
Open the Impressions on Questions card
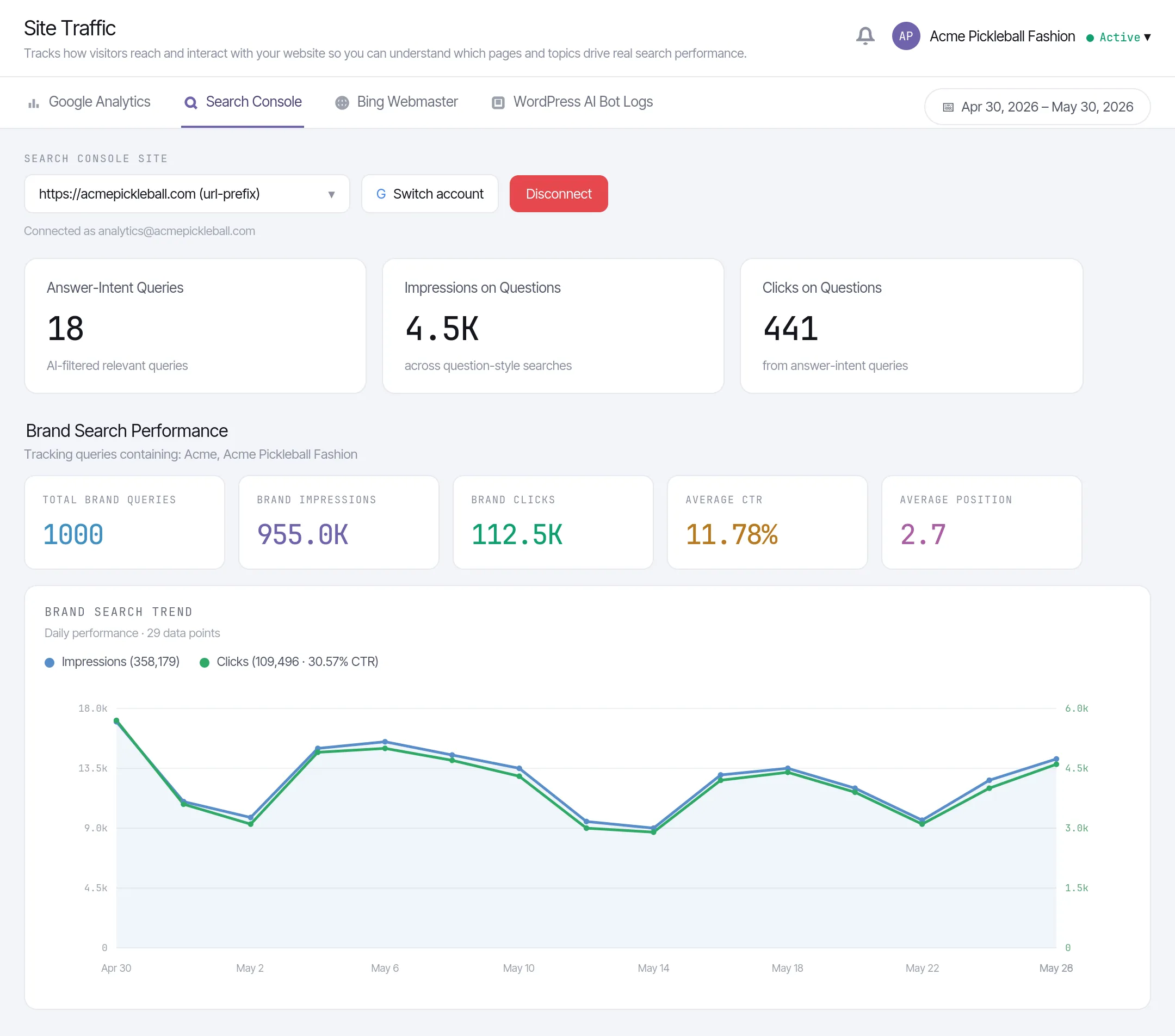click(x=553, y=326)
